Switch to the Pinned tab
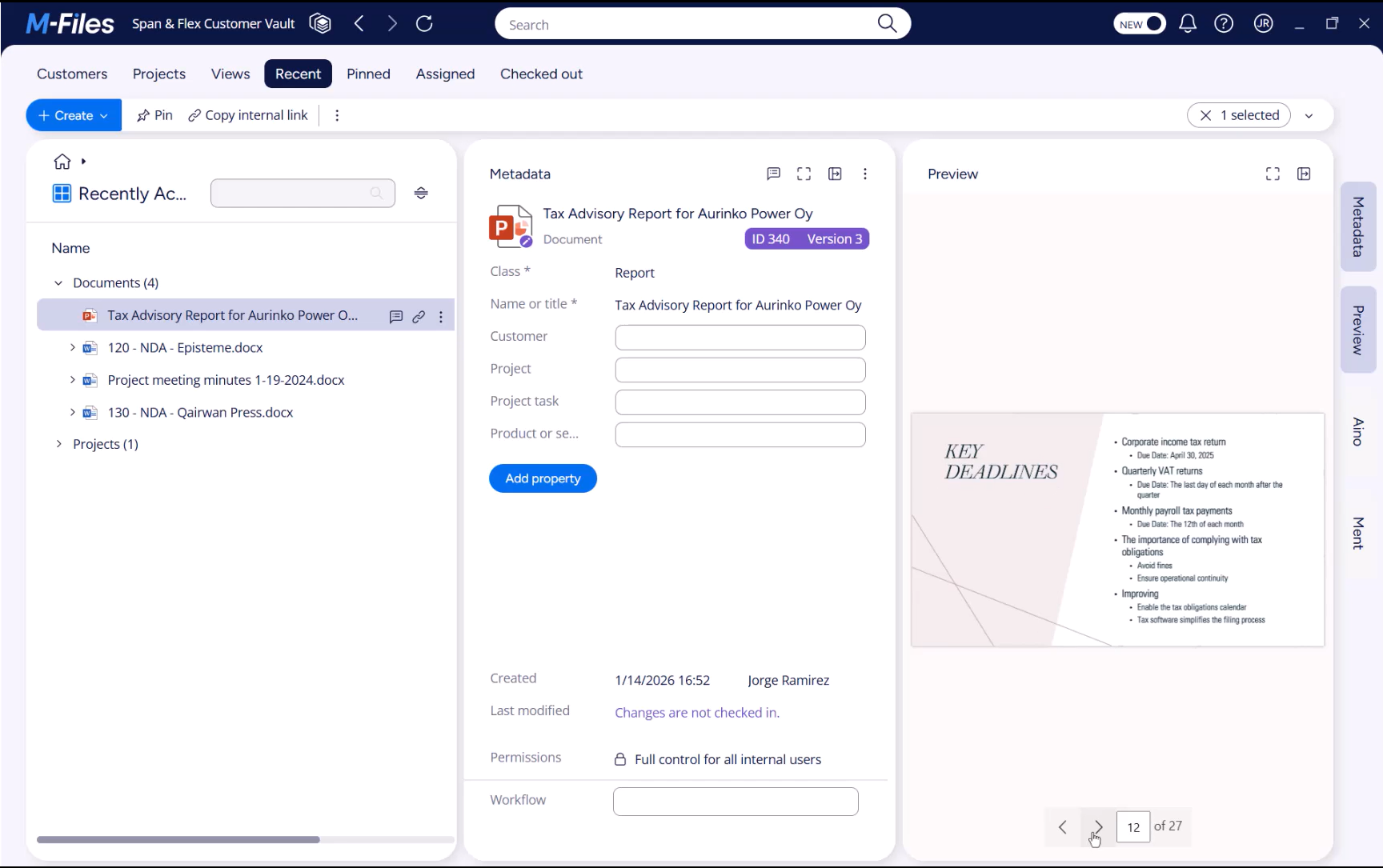 pos(368,74)
